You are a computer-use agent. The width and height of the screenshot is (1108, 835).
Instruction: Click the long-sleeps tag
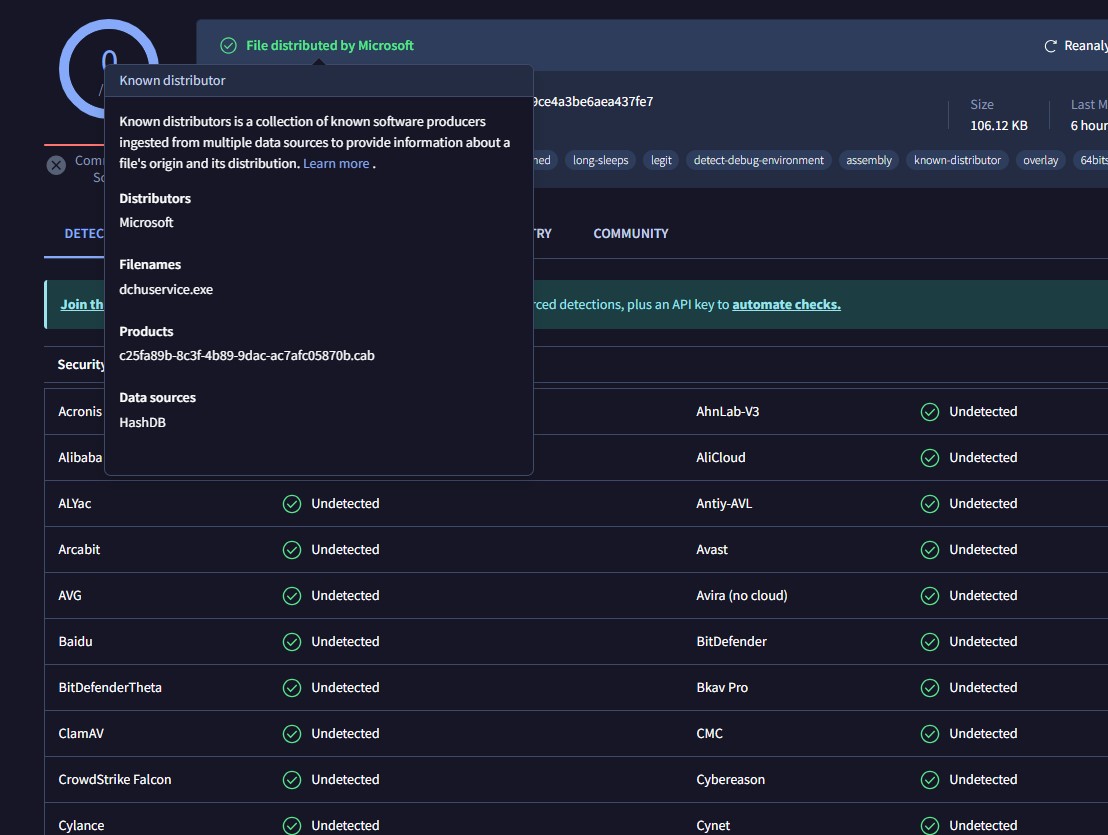[600, 160]
